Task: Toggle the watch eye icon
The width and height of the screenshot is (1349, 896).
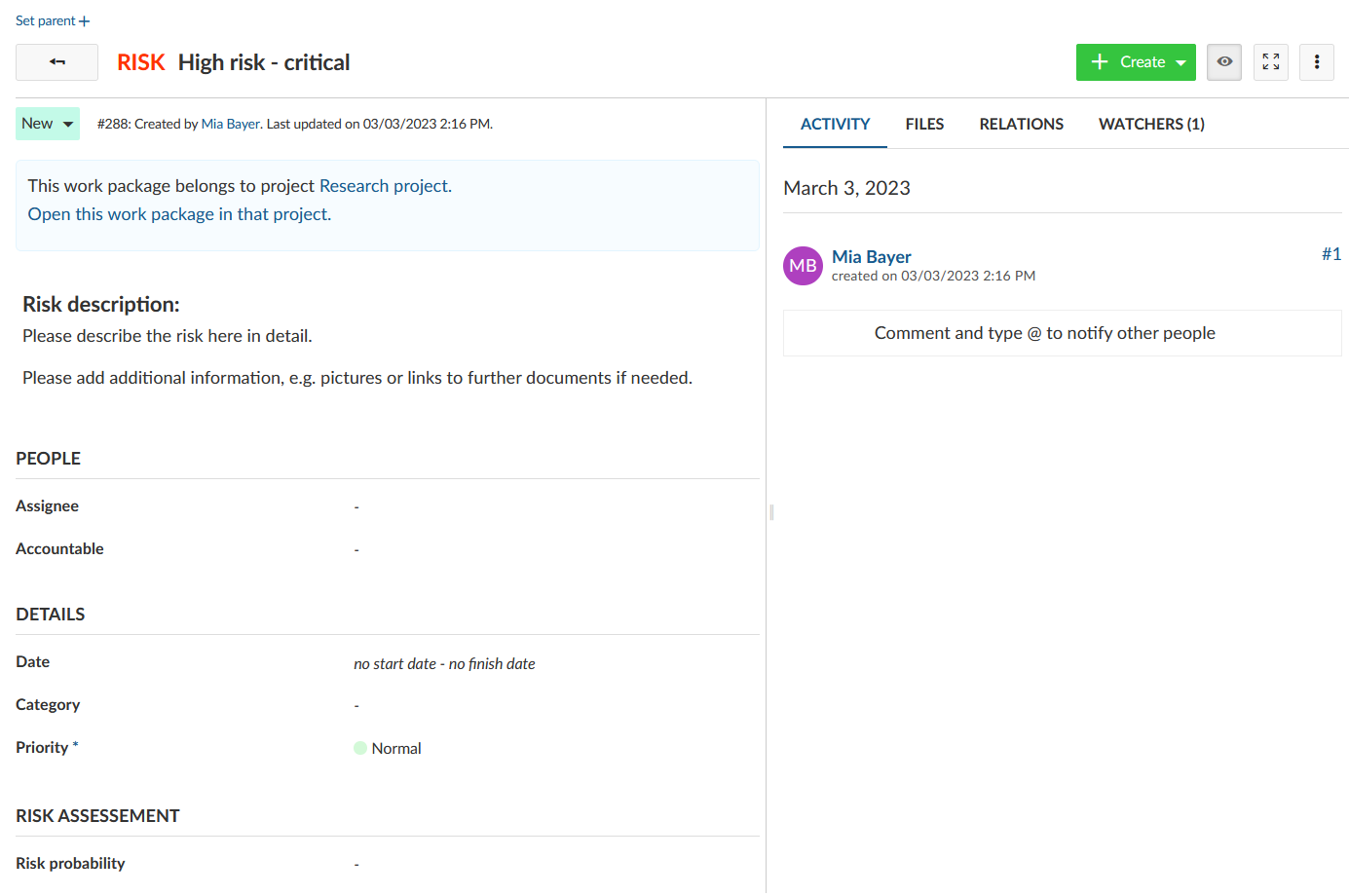Action: point(1224,62)
